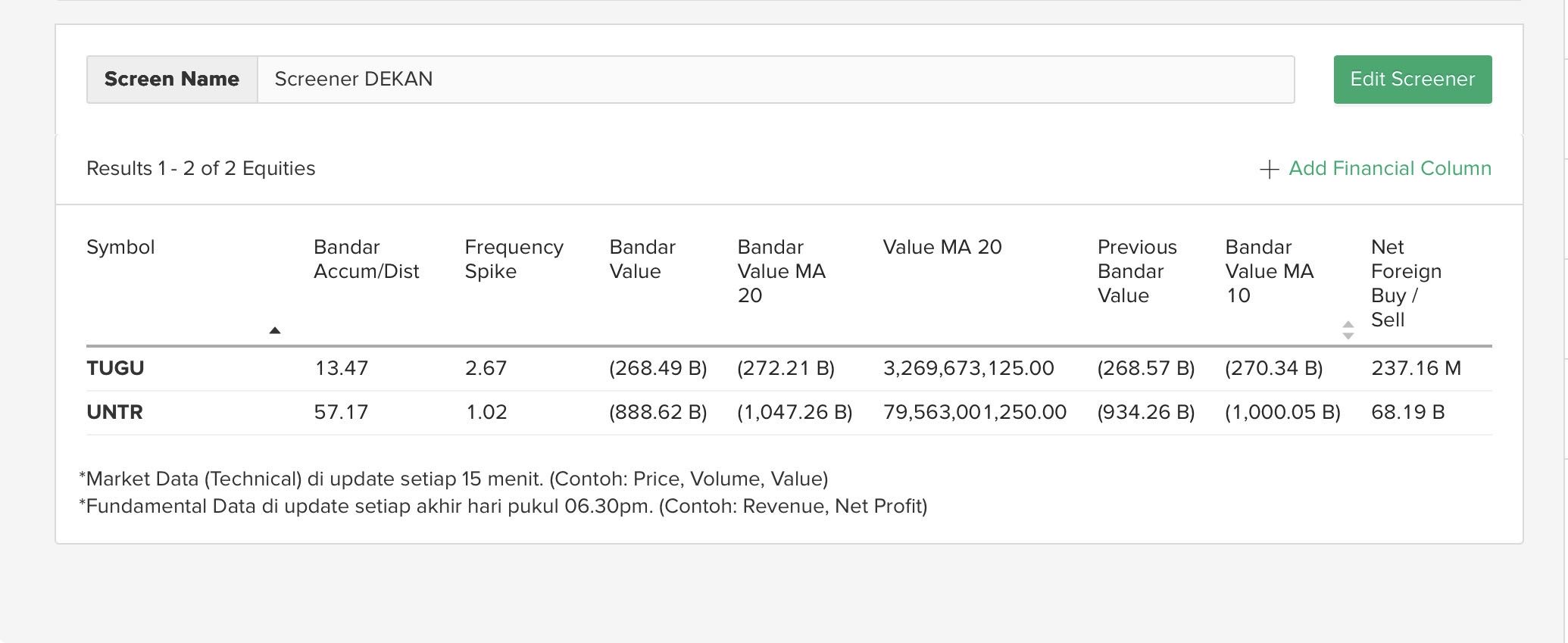Sort by the Bandar Accum/Dist column header
The image size is (1568, 643).
click(x=366, y=259)
